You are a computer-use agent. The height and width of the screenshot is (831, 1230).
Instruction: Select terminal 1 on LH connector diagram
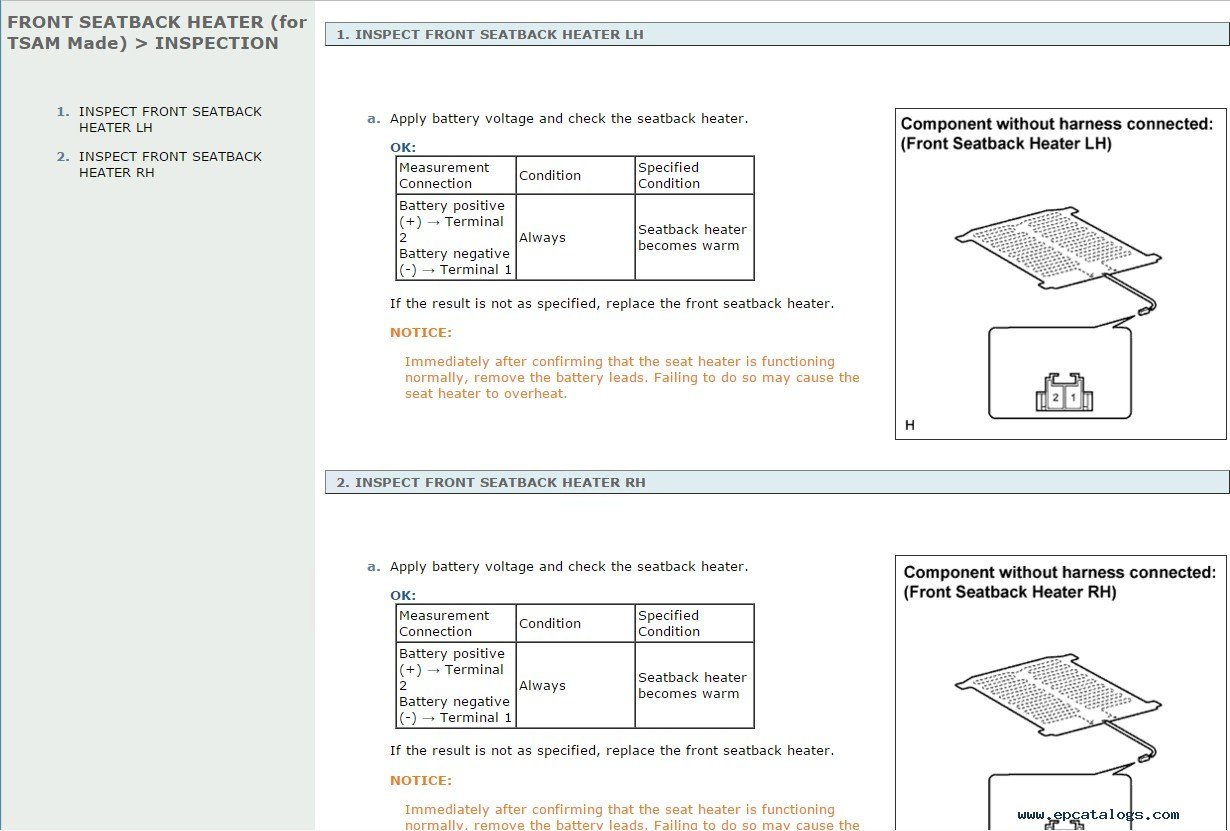coord(1073,398)
